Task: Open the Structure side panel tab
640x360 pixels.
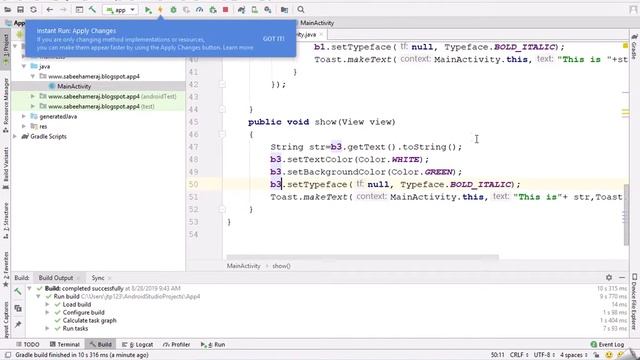Action: point(6,221)
